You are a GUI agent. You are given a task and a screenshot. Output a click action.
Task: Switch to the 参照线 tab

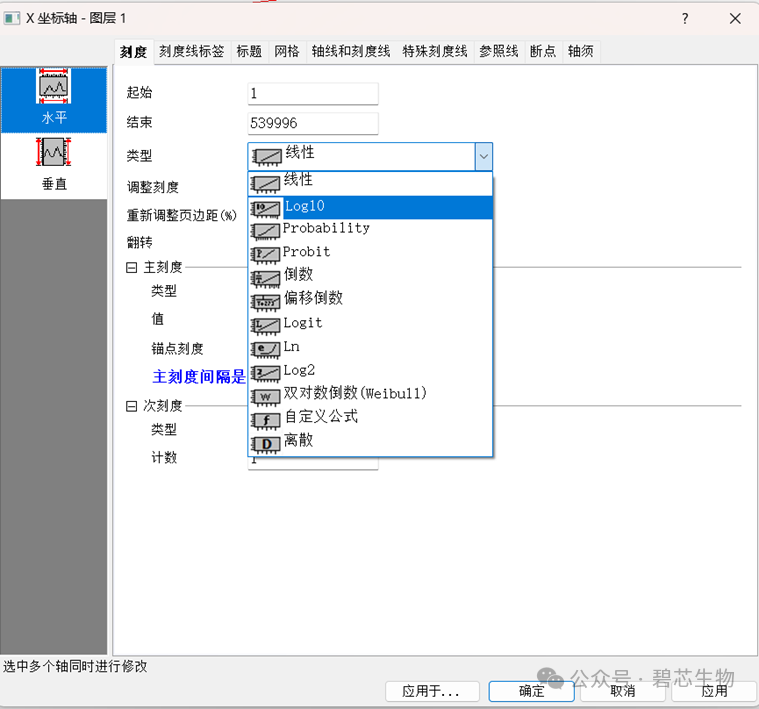[499, 51]
